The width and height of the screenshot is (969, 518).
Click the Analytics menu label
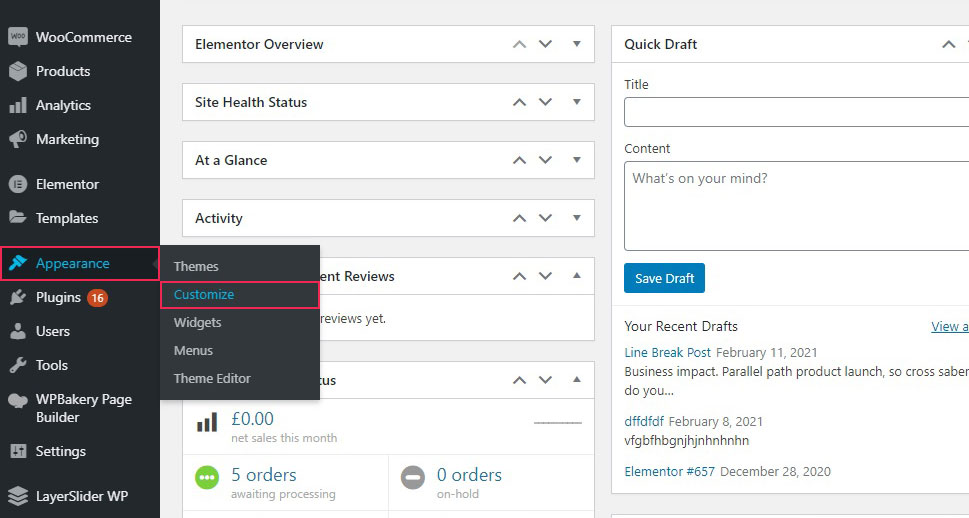click(63, 105)
